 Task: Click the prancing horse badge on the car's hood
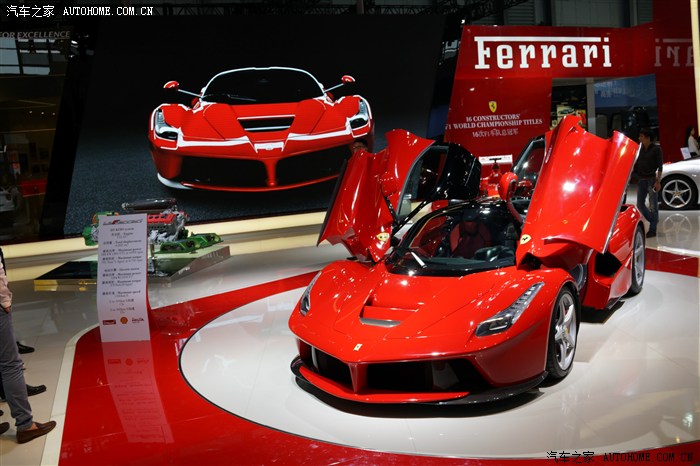358,347
